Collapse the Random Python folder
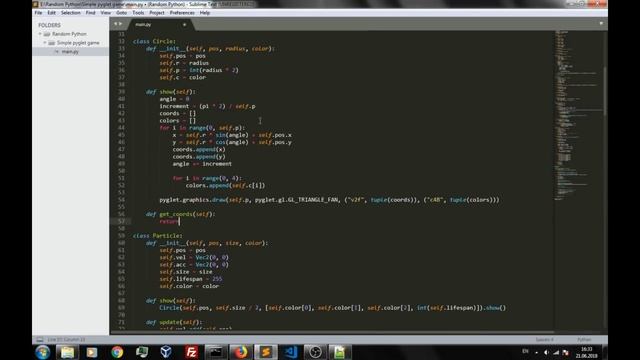 click(40, 34)
